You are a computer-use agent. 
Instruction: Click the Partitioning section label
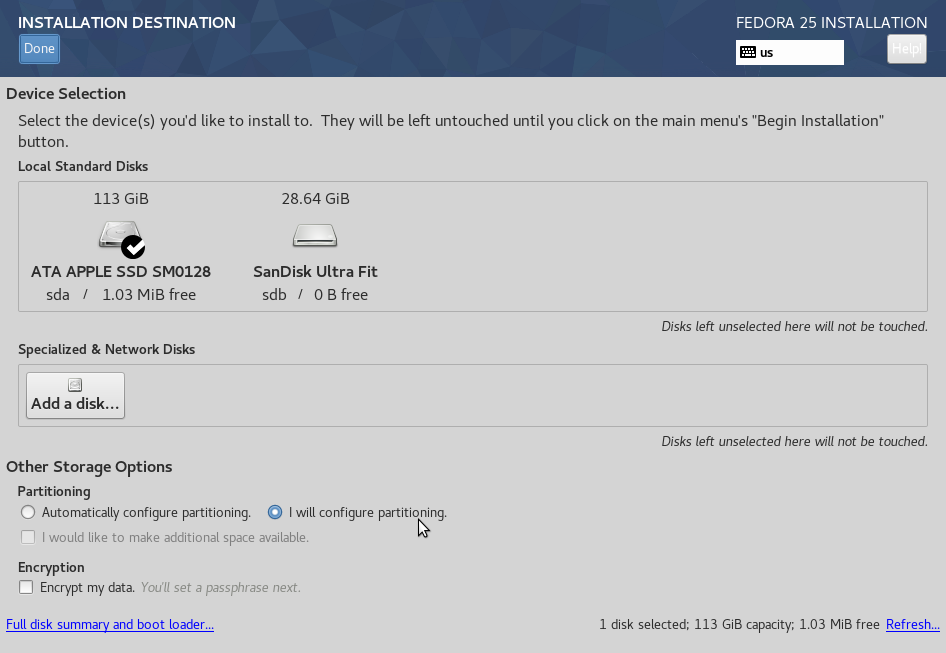tap(54, 492)
